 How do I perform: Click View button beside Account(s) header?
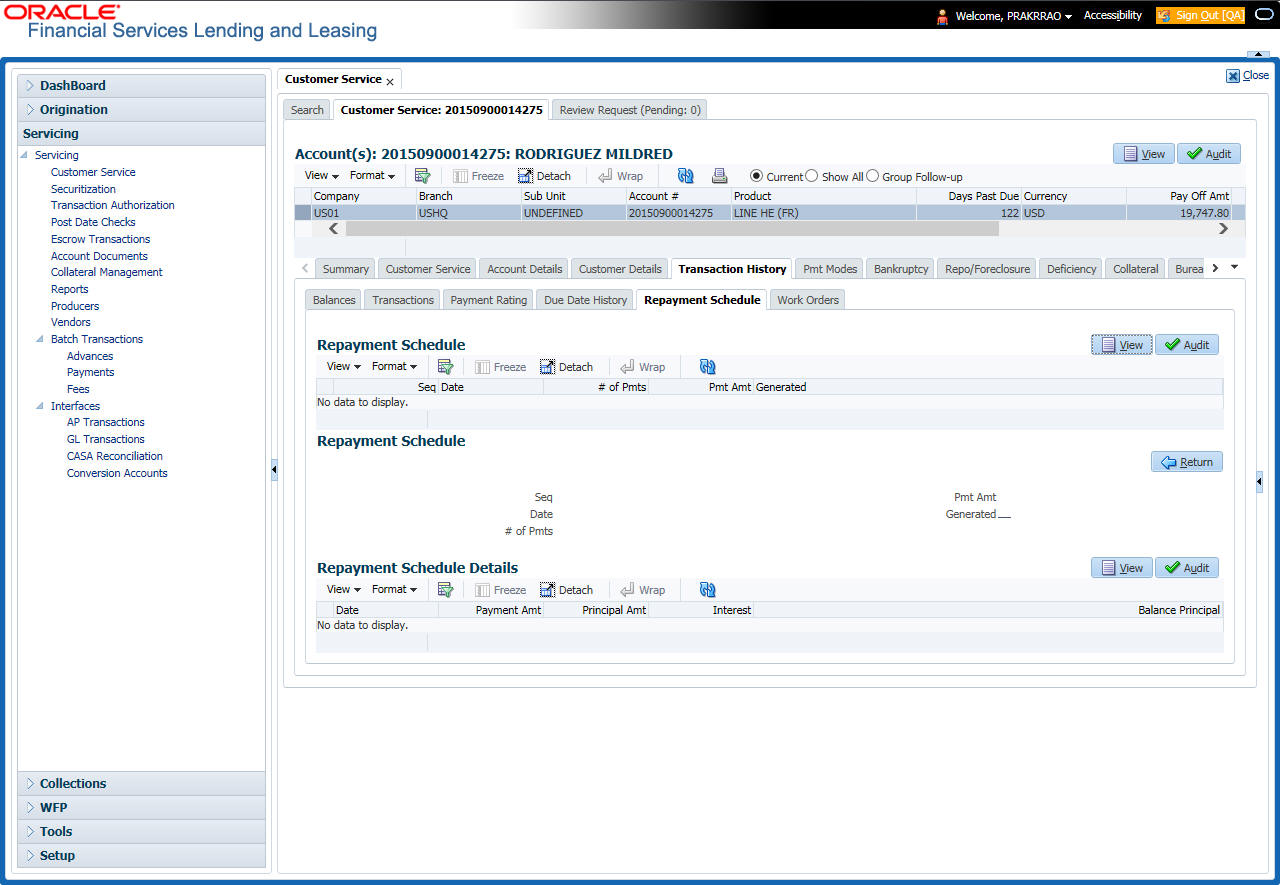coord(1144,154)
